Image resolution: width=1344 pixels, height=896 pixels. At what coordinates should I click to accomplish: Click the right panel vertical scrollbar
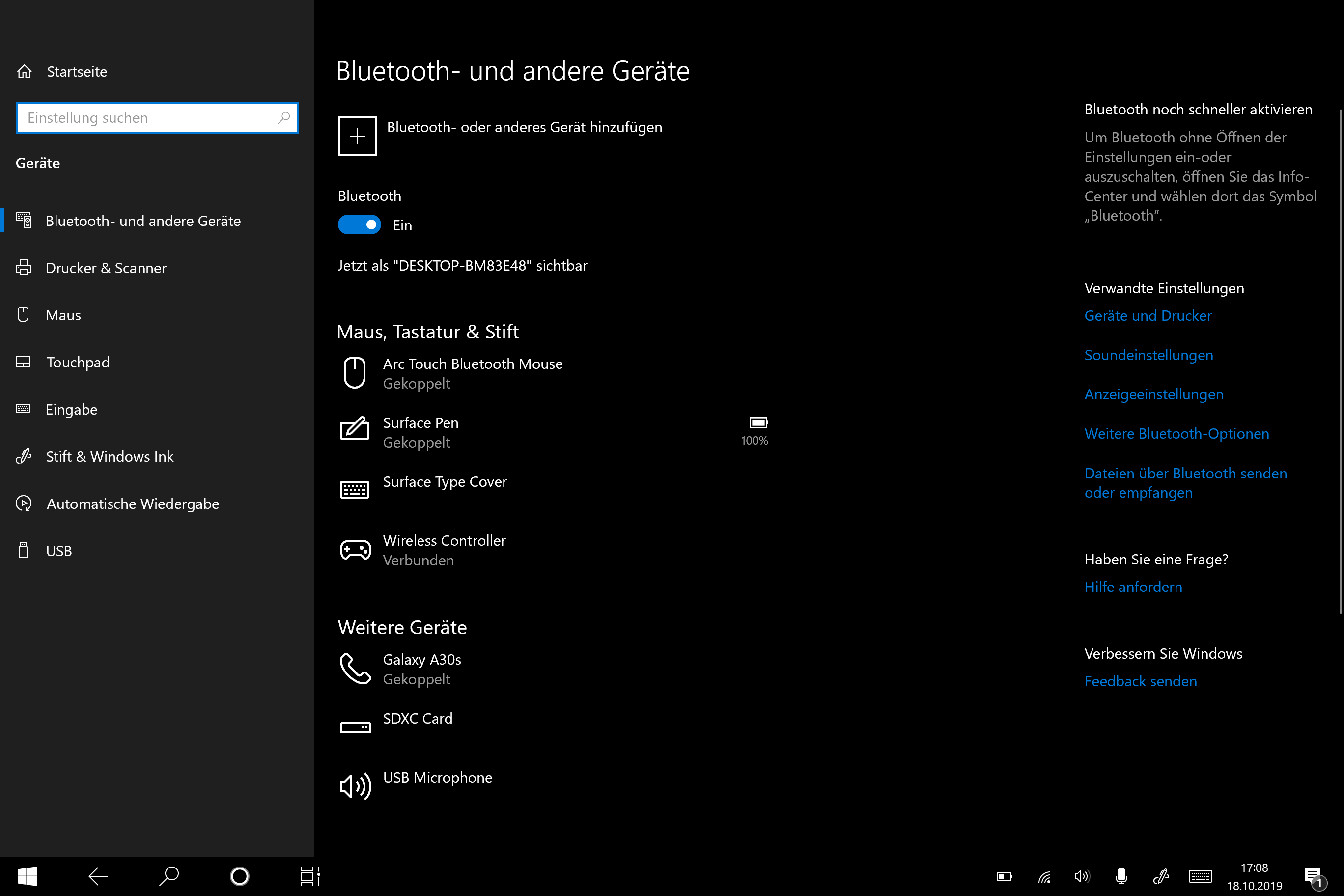pyautogui.click(x=1341, y=360)
